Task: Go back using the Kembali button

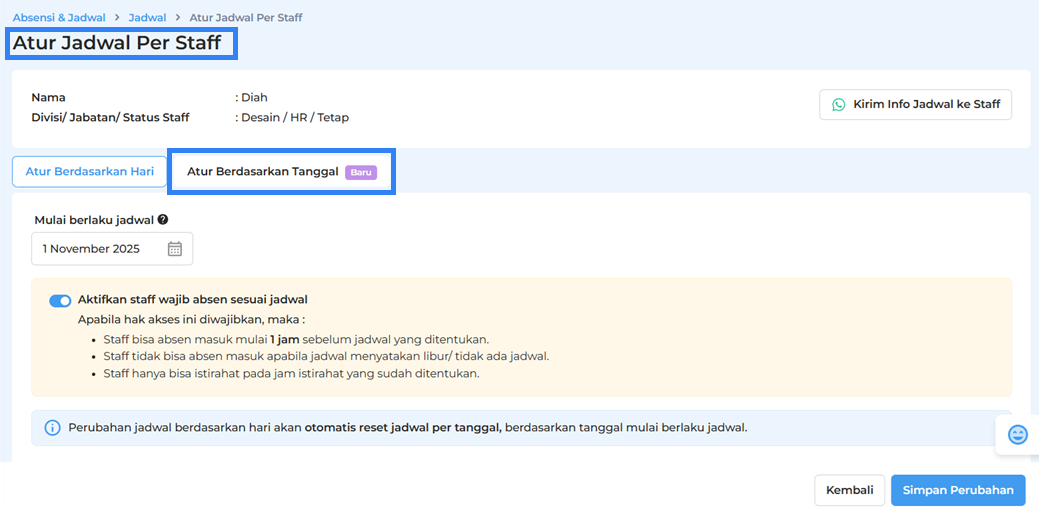Action: [x=849, y=490]
